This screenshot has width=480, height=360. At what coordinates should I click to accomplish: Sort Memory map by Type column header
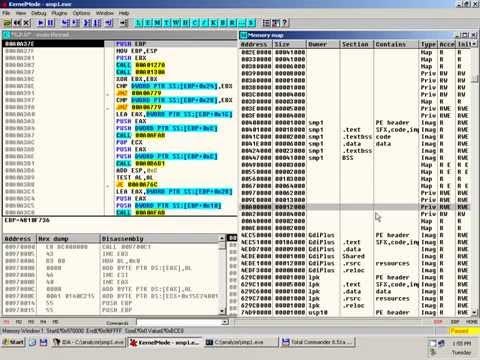pyautogui.click(x=429, y=44)
